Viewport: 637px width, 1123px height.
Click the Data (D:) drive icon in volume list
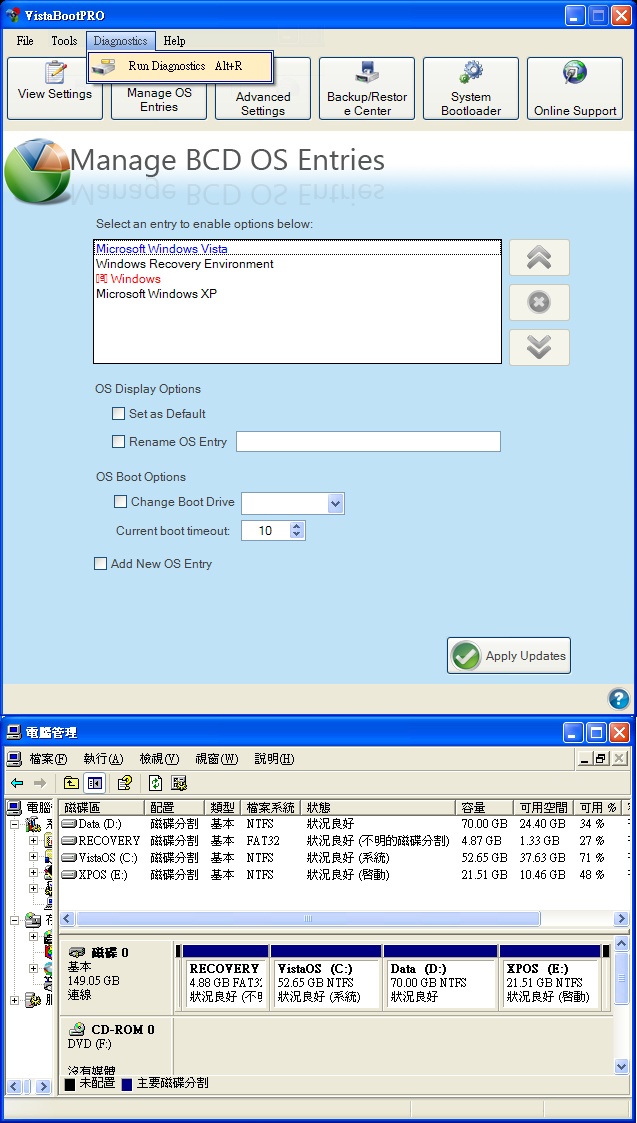coord(70,824)
